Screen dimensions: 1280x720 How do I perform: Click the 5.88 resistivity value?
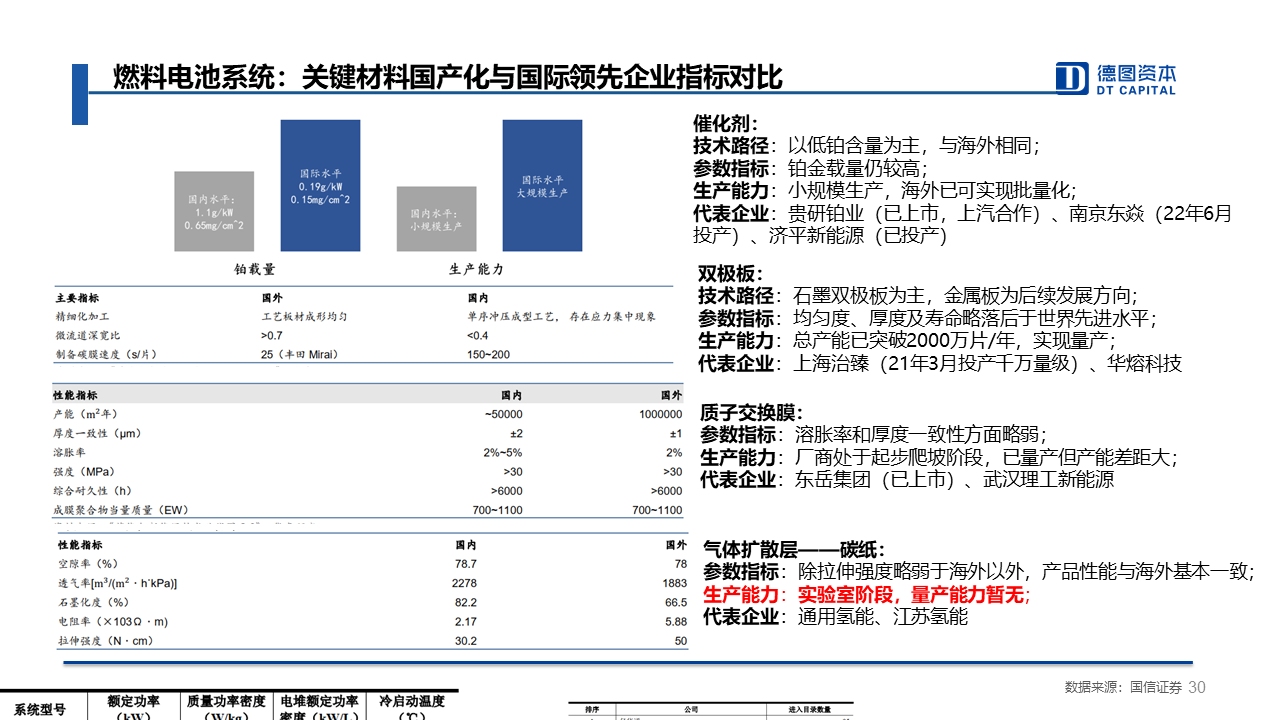676,622
